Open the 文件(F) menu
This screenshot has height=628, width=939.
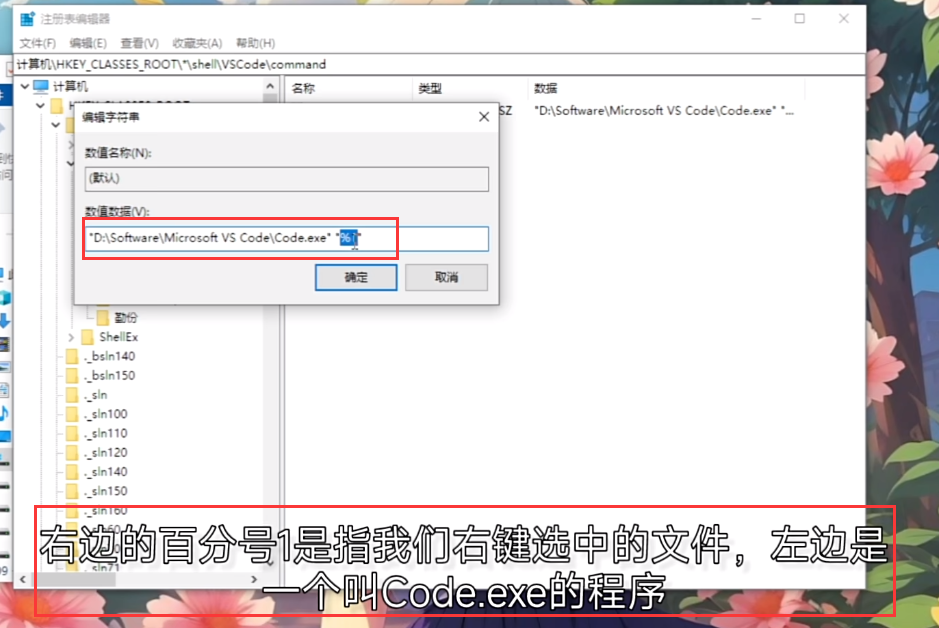click(x=38, y=43)
